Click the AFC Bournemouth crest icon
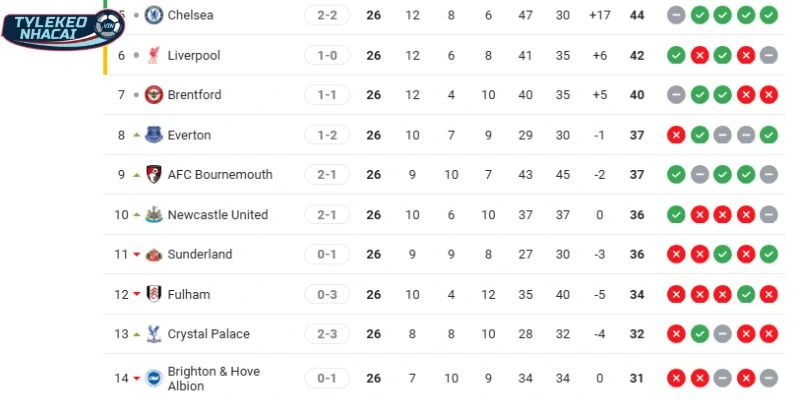 pyautogui.click(x=154, y=175)
